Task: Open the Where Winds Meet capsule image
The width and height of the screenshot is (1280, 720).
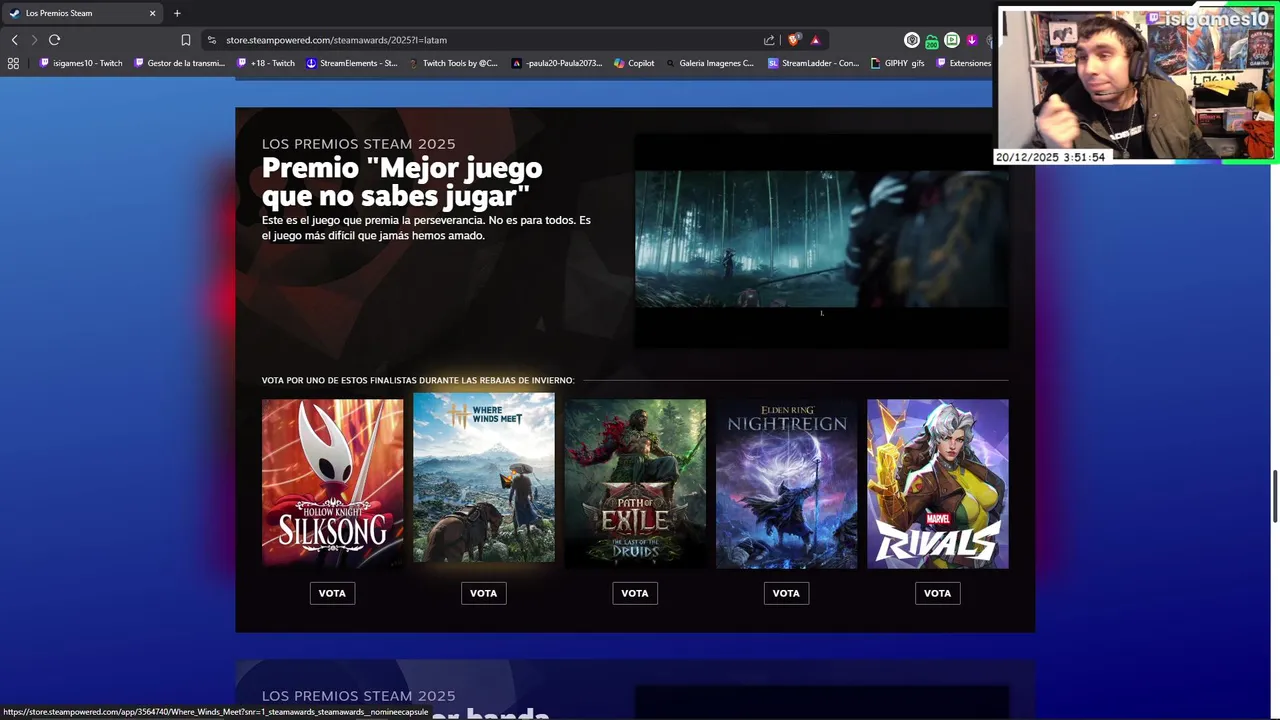Action: 484,477
